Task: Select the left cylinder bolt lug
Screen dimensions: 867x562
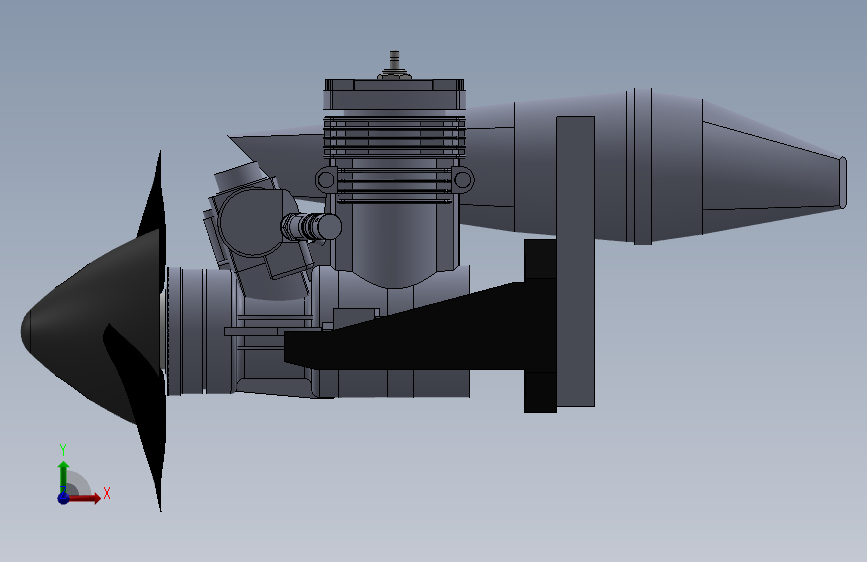Action: [326, 180]
